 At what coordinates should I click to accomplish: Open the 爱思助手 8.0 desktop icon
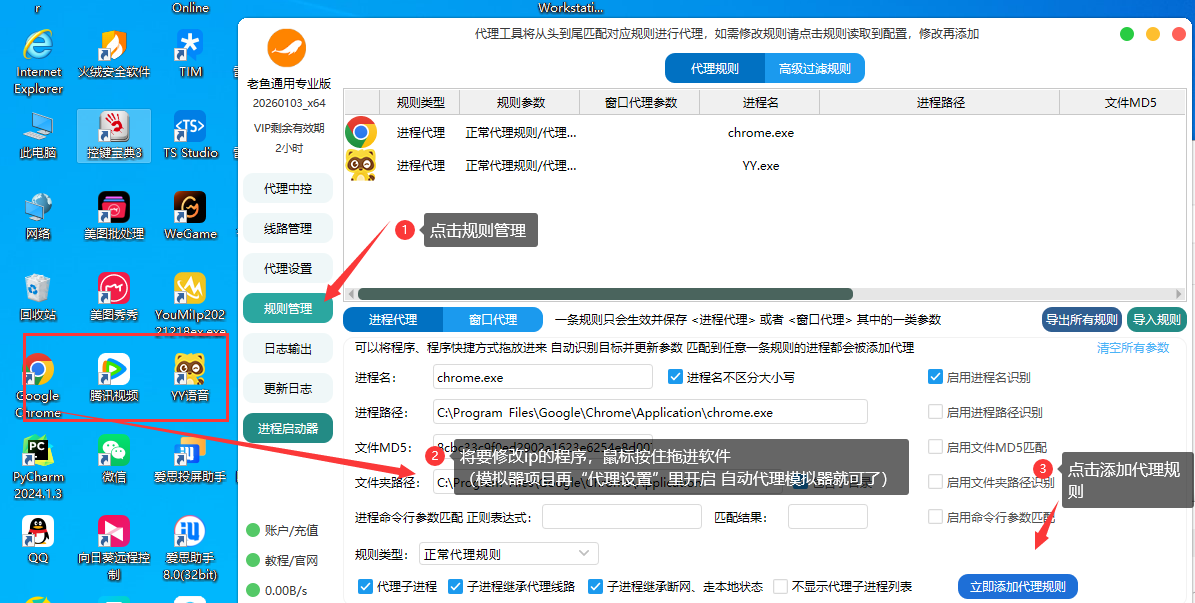190,548
